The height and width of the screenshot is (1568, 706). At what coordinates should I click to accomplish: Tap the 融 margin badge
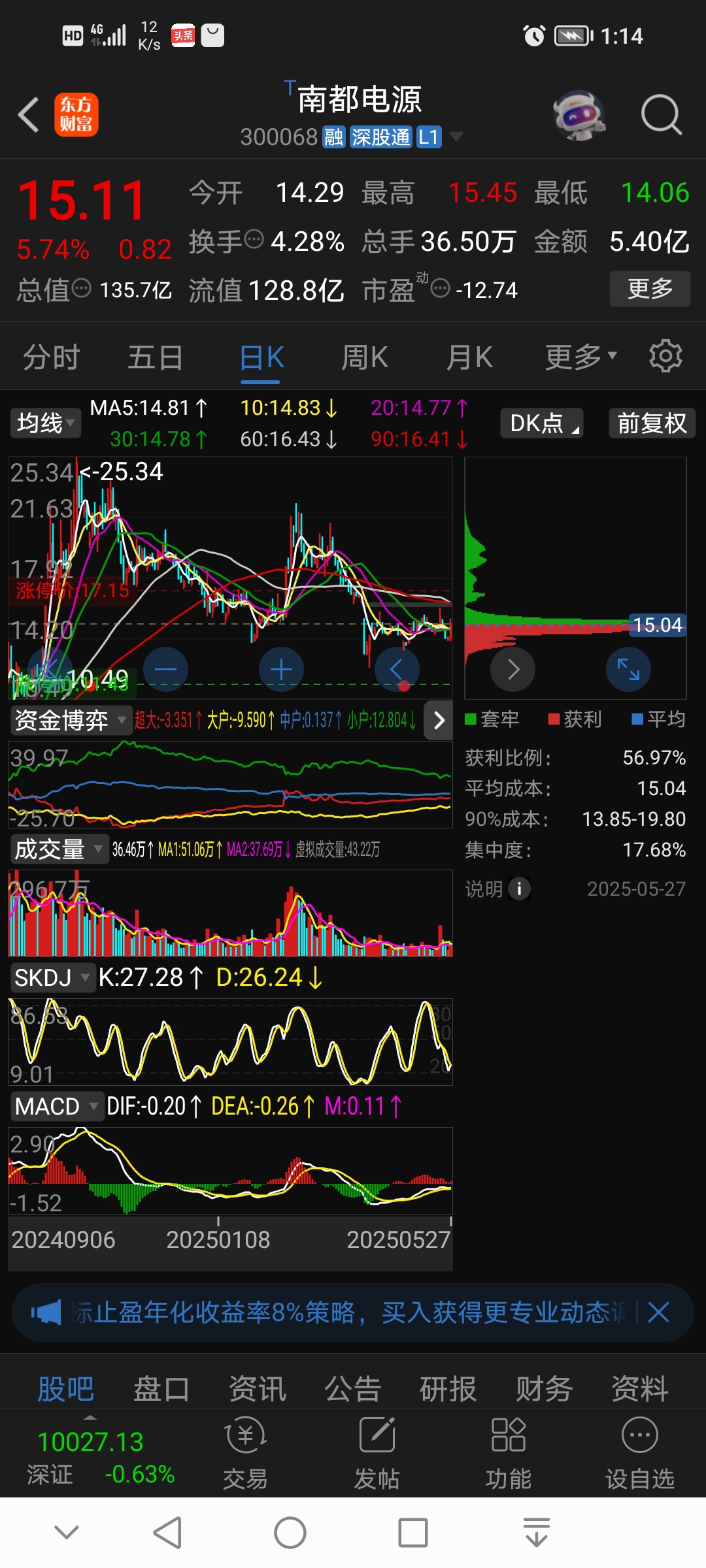(334, 137)
